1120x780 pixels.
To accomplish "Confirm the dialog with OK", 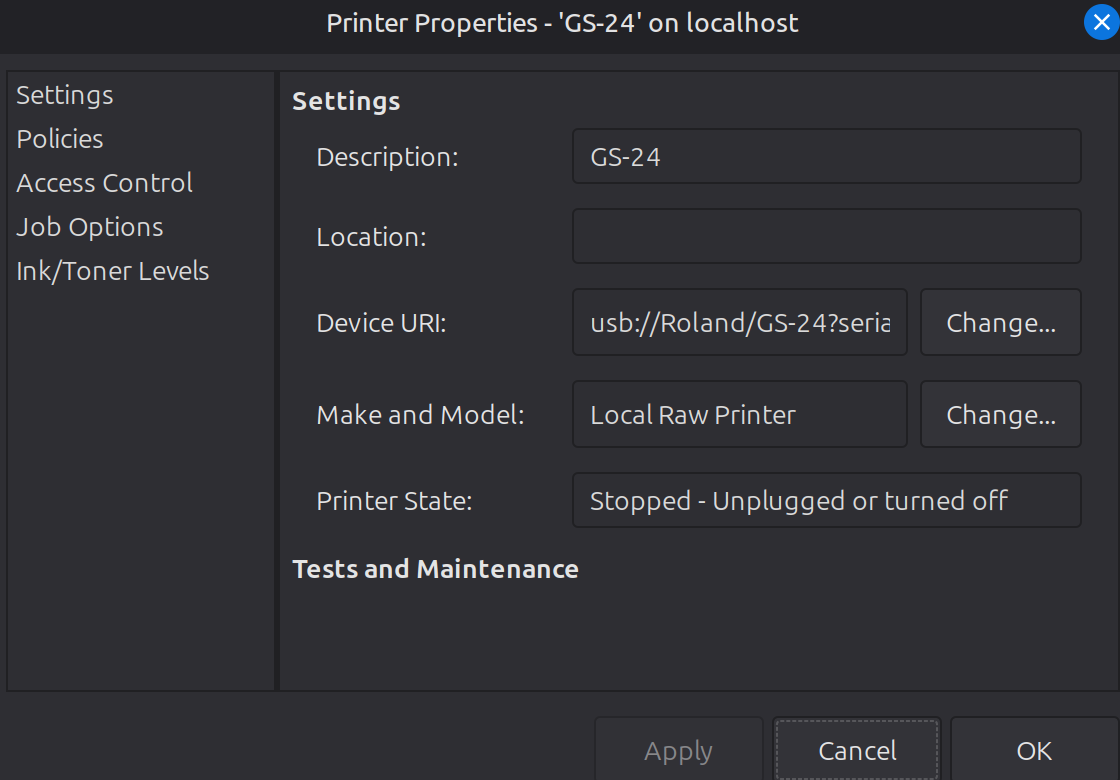I will tap(1034, 750).
